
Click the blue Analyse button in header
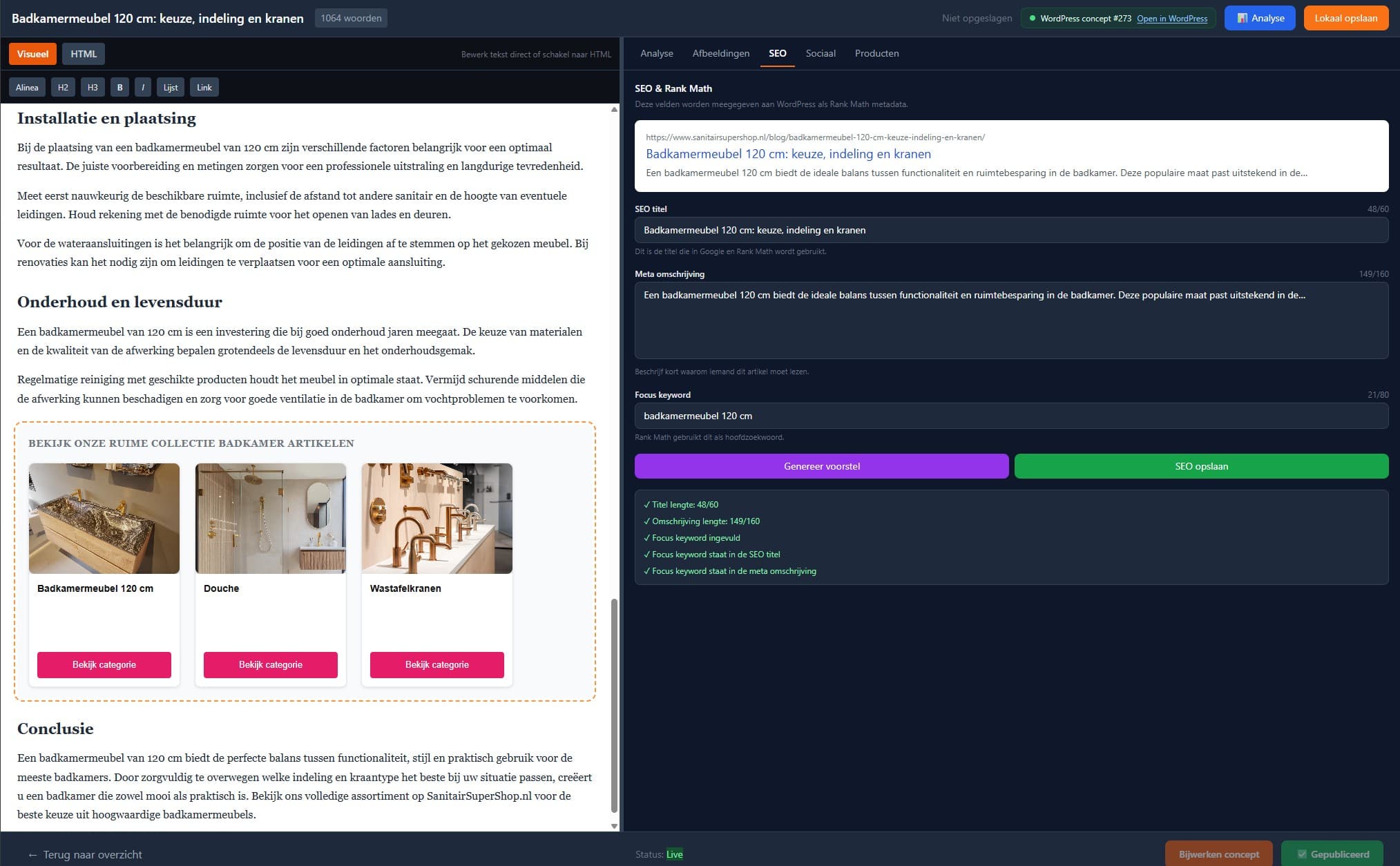click(1260, 18)
